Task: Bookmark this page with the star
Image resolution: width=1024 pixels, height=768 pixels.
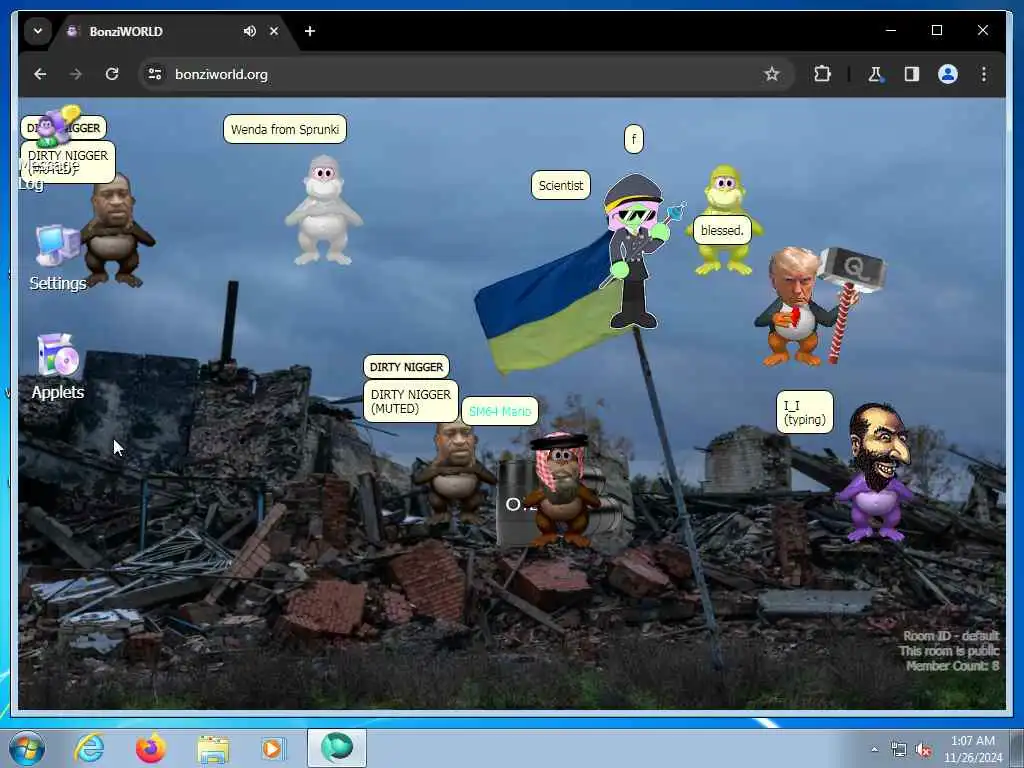Action: pyautogui.click(x=771, y=74)
